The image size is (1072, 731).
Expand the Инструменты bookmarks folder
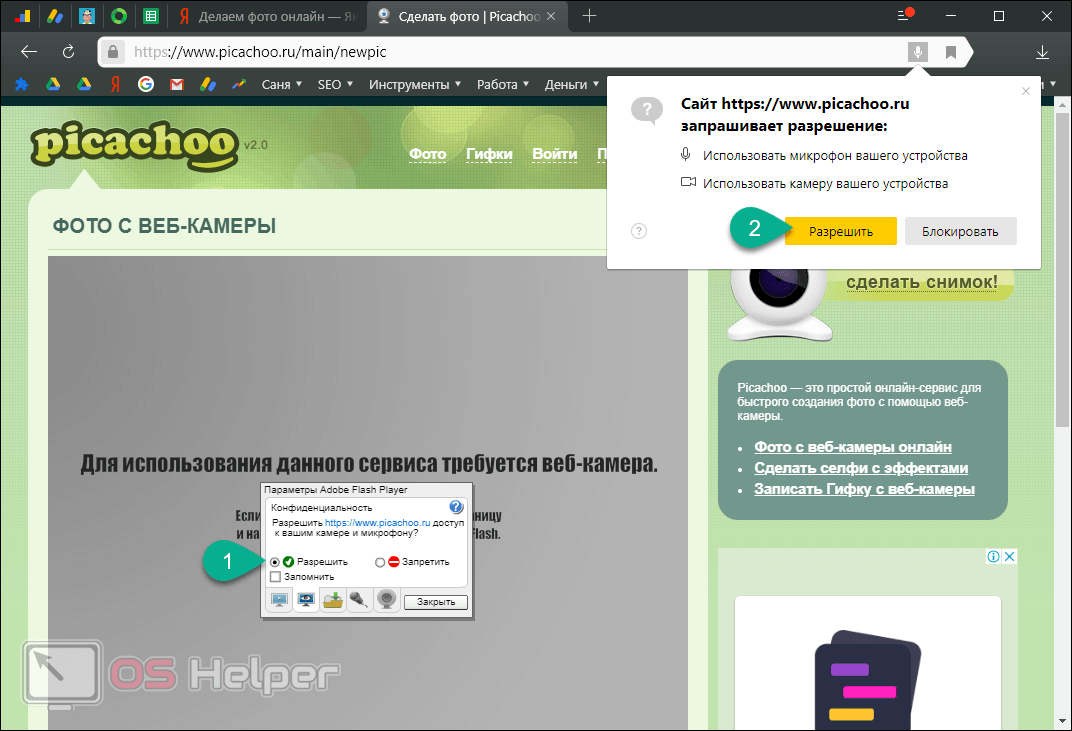(x=414, y=85)
